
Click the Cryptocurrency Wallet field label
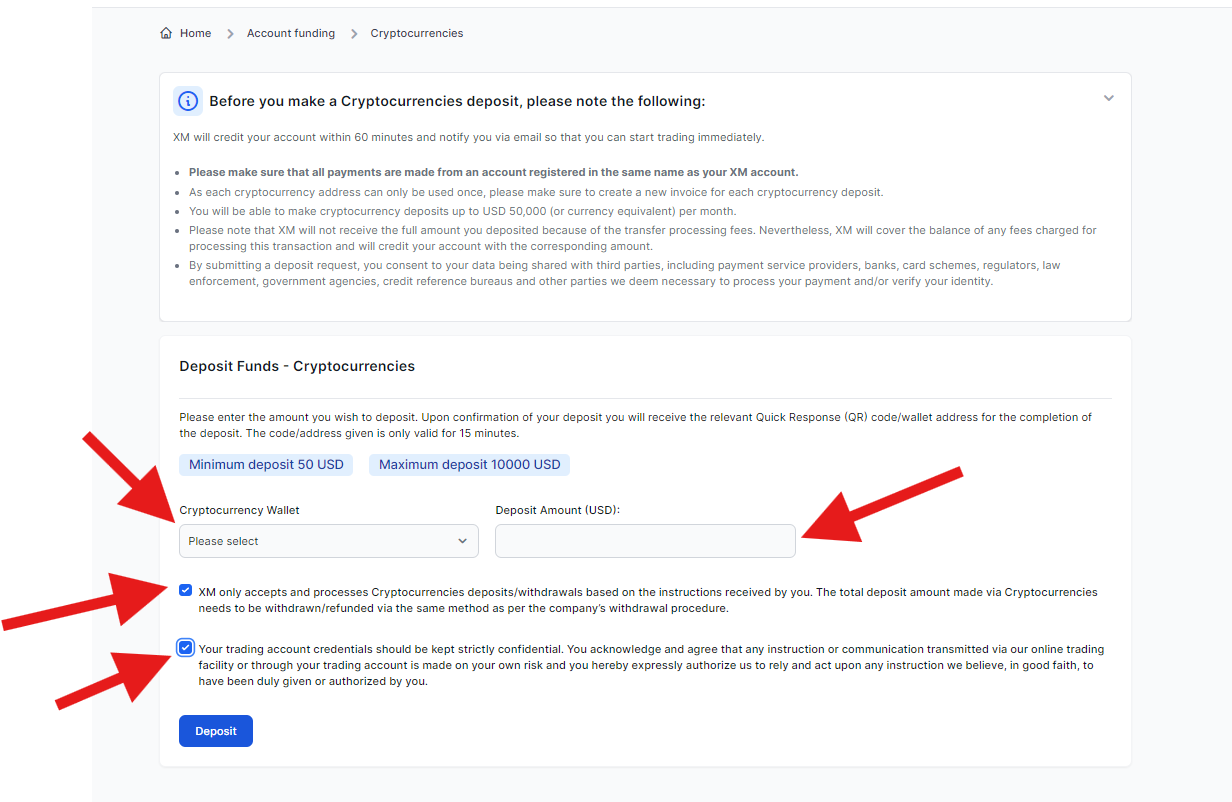click(x=239, y=510)
